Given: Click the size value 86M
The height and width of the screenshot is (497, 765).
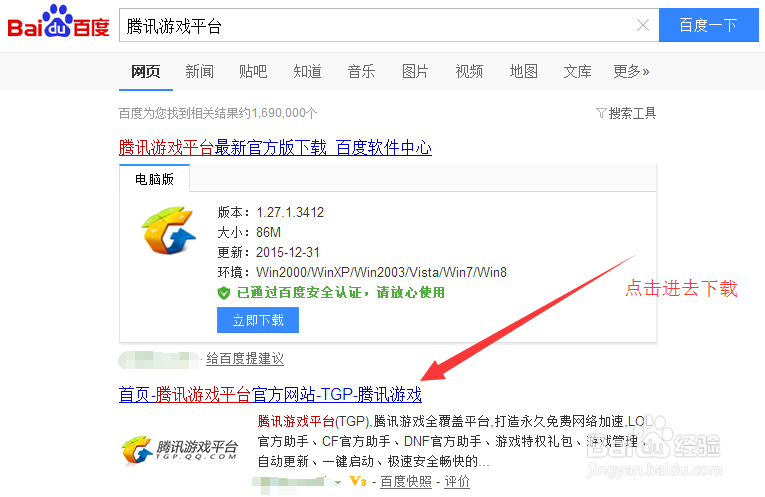Looking at the screenshot, I should pos(268,233).
